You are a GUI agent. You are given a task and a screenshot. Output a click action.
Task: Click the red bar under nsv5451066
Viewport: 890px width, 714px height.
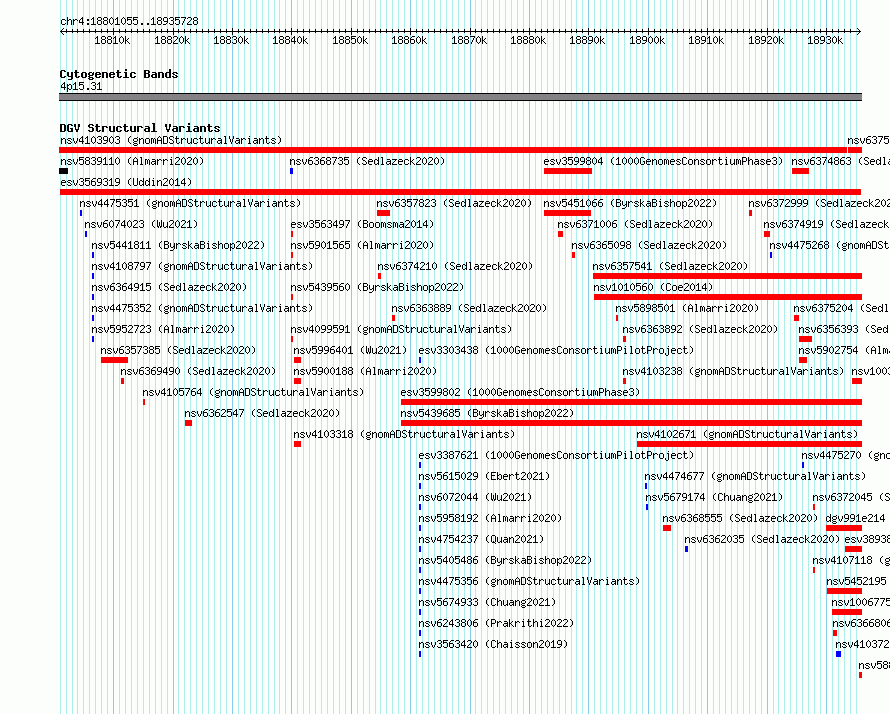click(567, 213)
